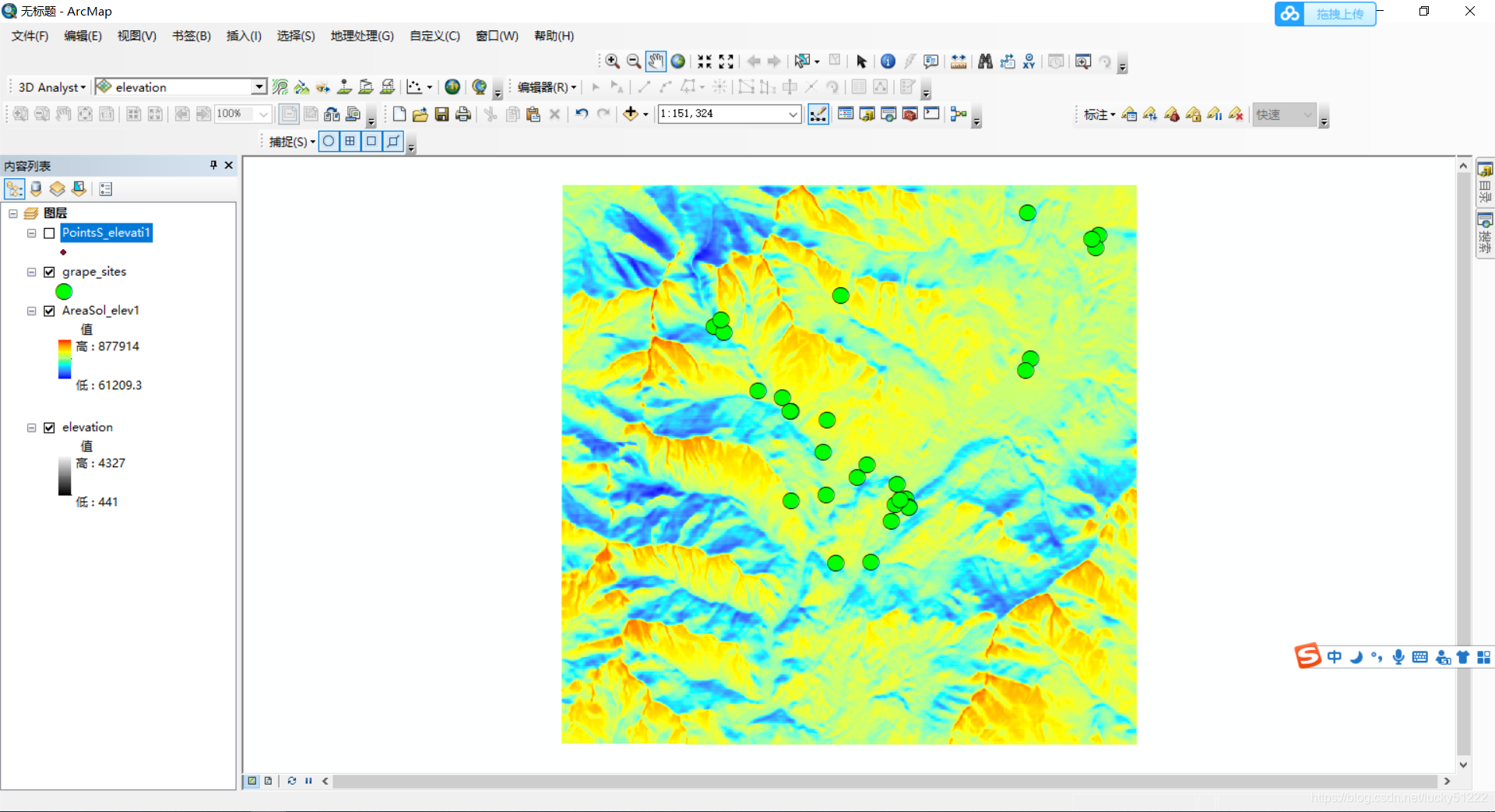Viewport: 1495px width, 812px height.
Task: Open the 自定义(C) menu
Action: pyautogui.click(x=434, y=36)
